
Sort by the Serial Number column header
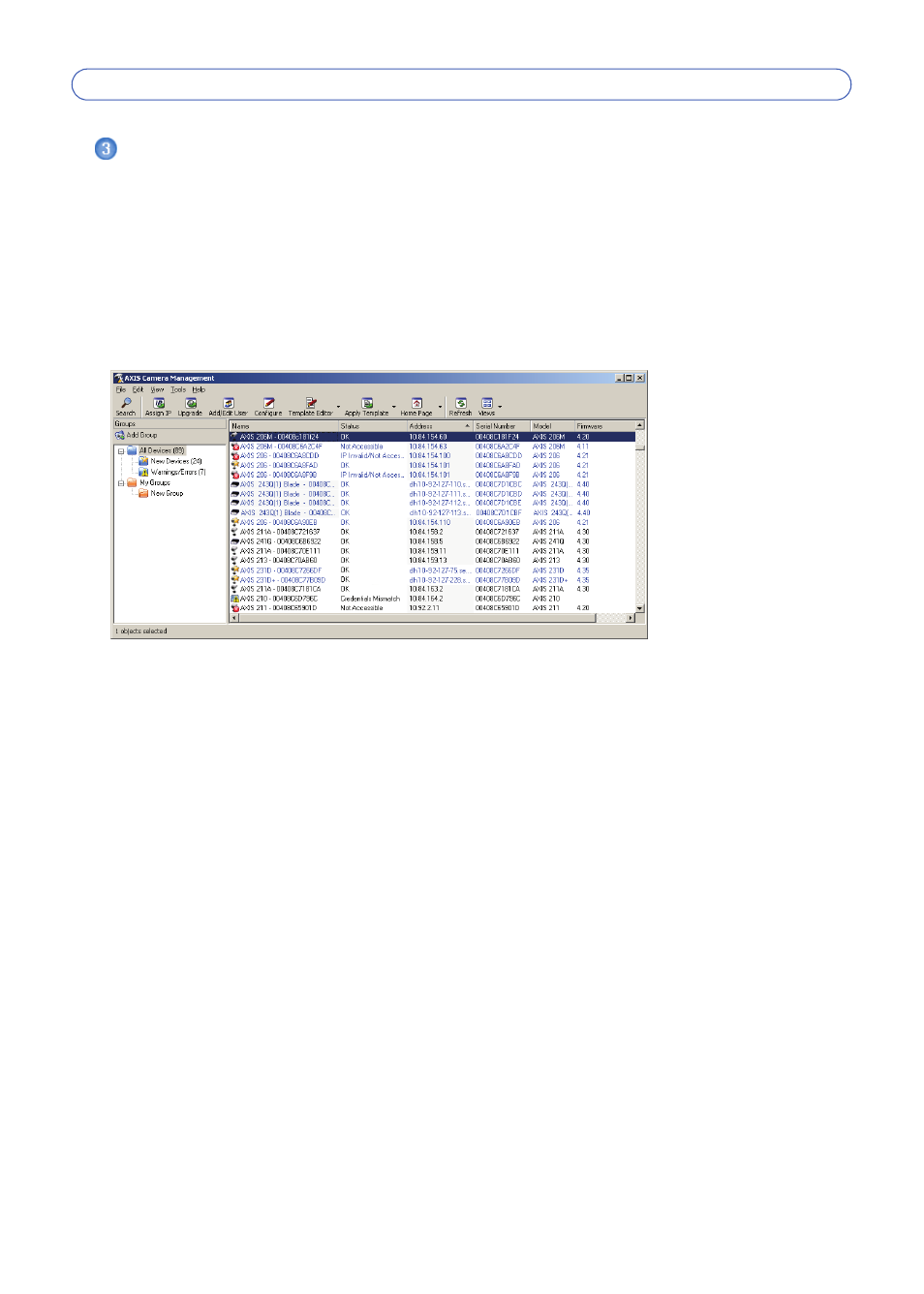(x=502, y=426)
